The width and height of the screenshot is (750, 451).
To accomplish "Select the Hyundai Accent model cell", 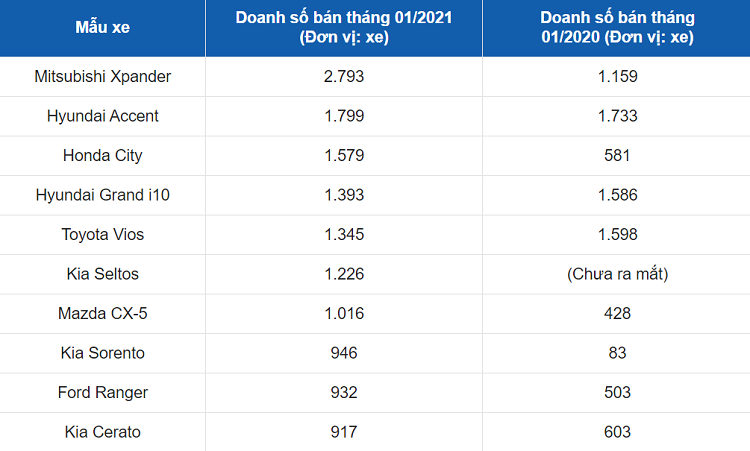I will coord(102,116).
